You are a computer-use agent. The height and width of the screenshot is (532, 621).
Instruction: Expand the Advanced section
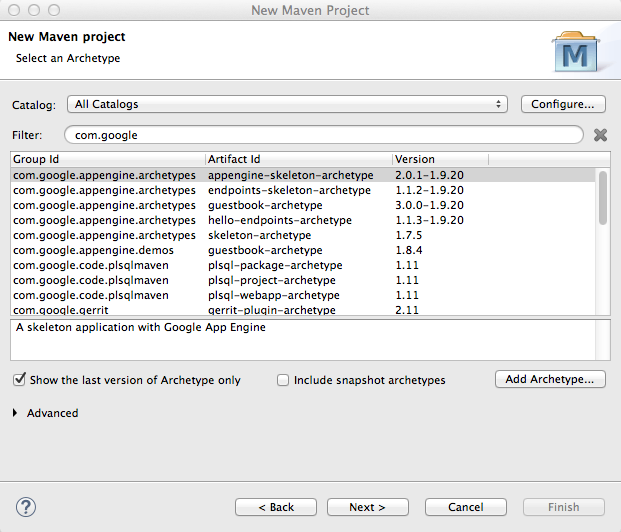click(15, 413)
